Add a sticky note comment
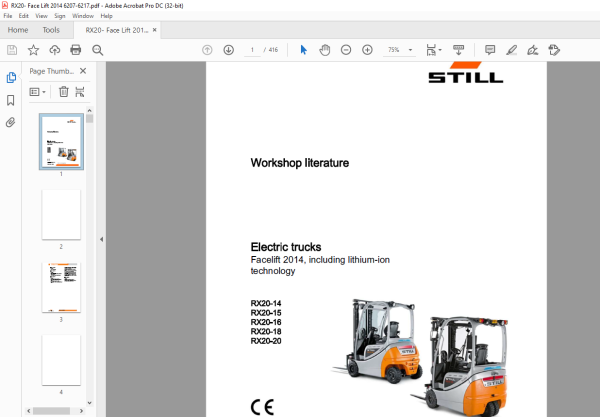Image resolution: width=600 pixels, height=417 pixels. pos(490,50)
